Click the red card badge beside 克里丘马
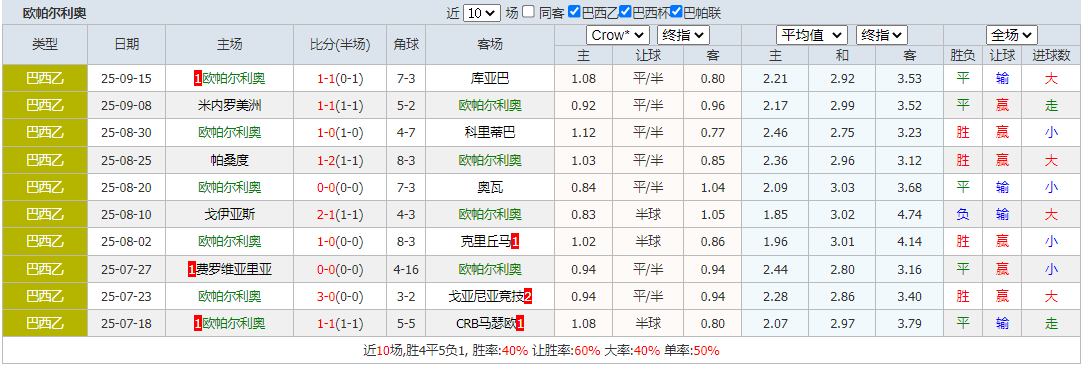Image resolution: width=1083 pixels, height=367 pixels. coord(515,242)
